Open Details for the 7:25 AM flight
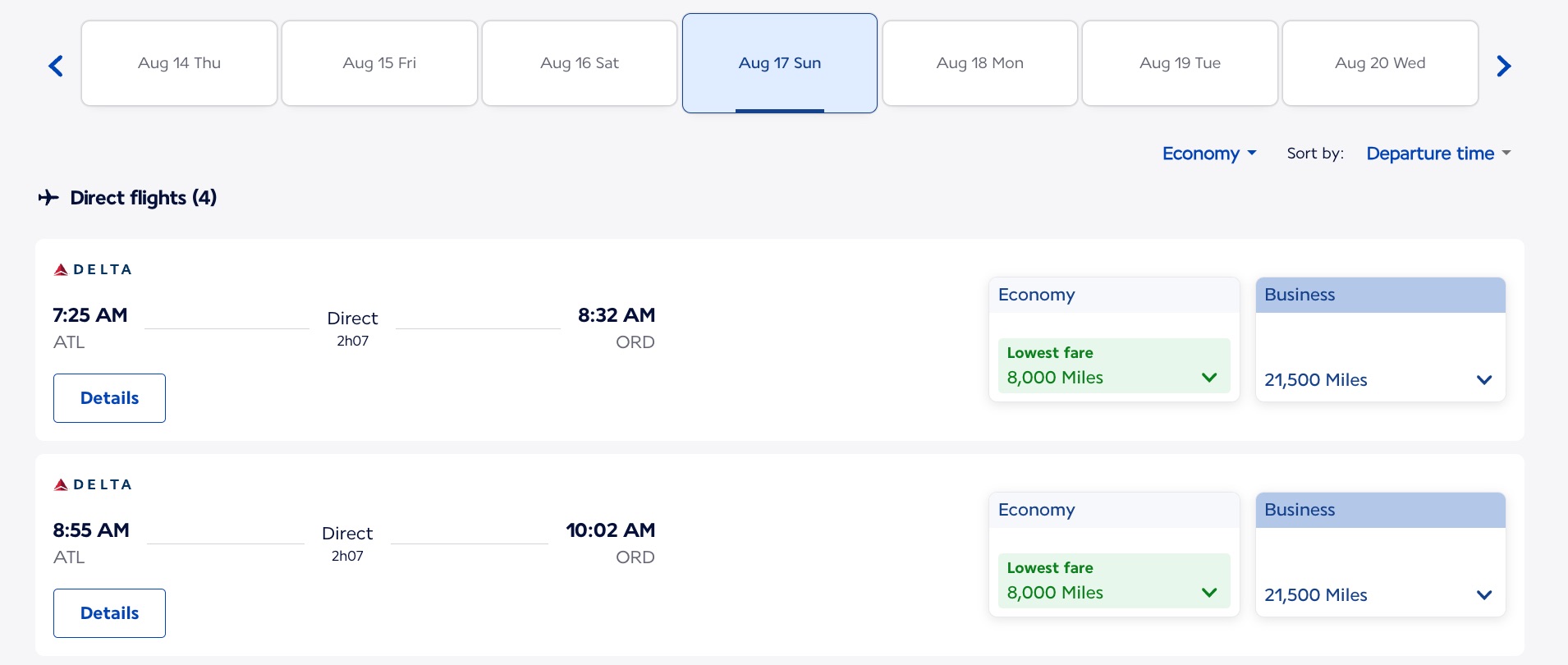This screenshot has height=665, width=1568. click(109, 398)
